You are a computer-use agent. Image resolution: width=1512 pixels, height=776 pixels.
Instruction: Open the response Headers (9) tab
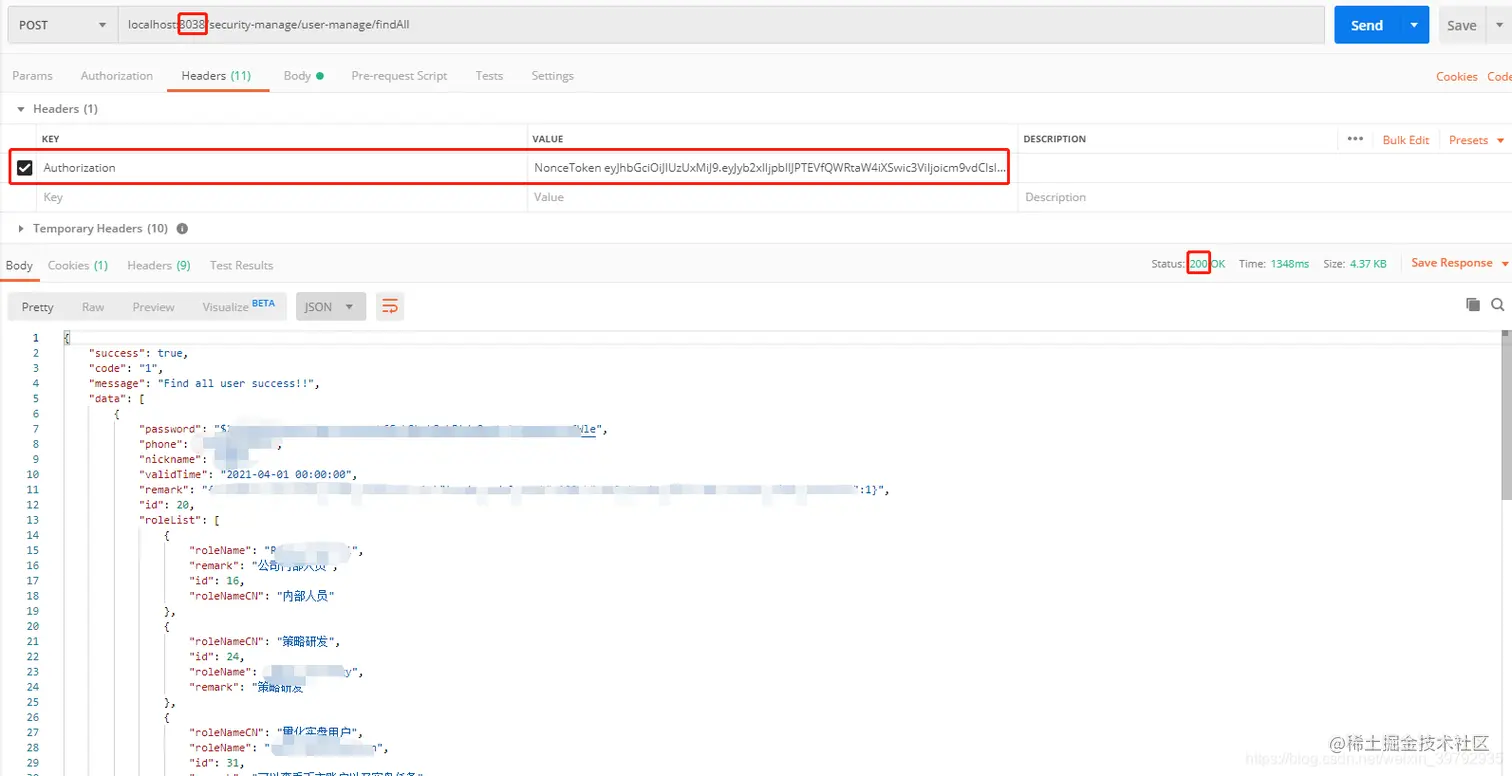pos(159,266)
